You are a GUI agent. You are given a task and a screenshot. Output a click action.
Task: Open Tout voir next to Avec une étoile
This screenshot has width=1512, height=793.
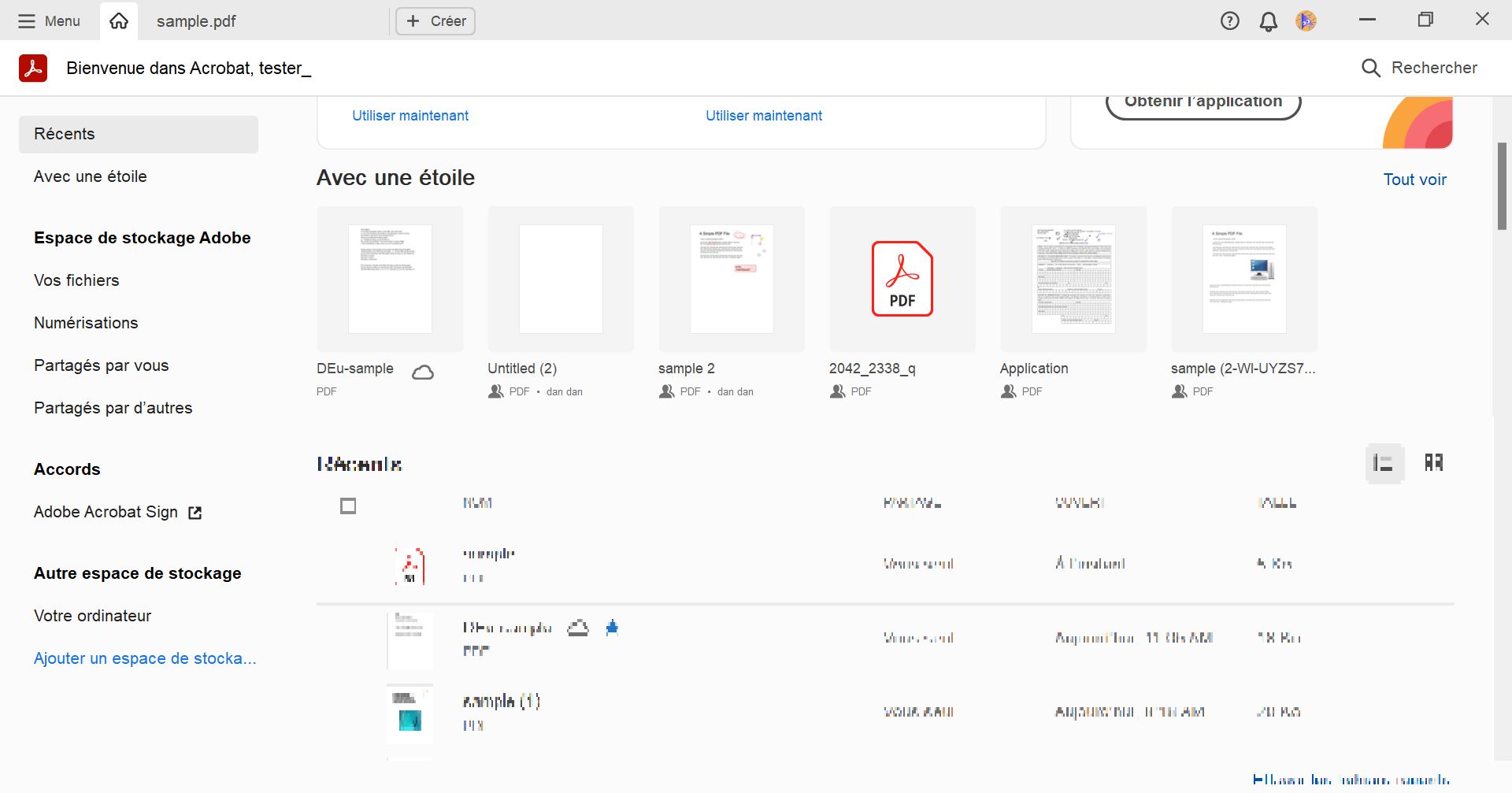[x=1414, y=179]
